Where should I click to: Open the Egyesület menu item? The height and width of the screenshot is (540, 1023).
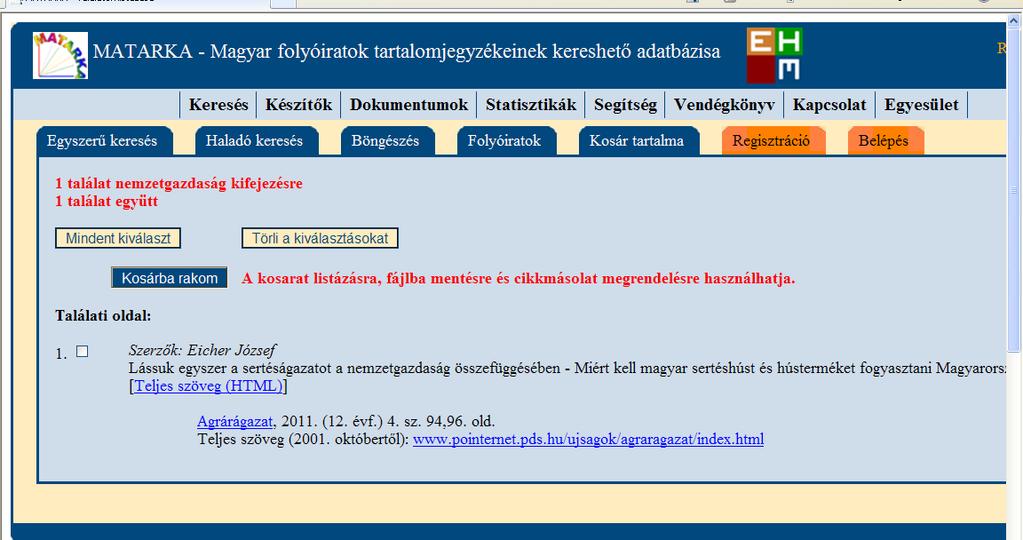click(921, 105)
